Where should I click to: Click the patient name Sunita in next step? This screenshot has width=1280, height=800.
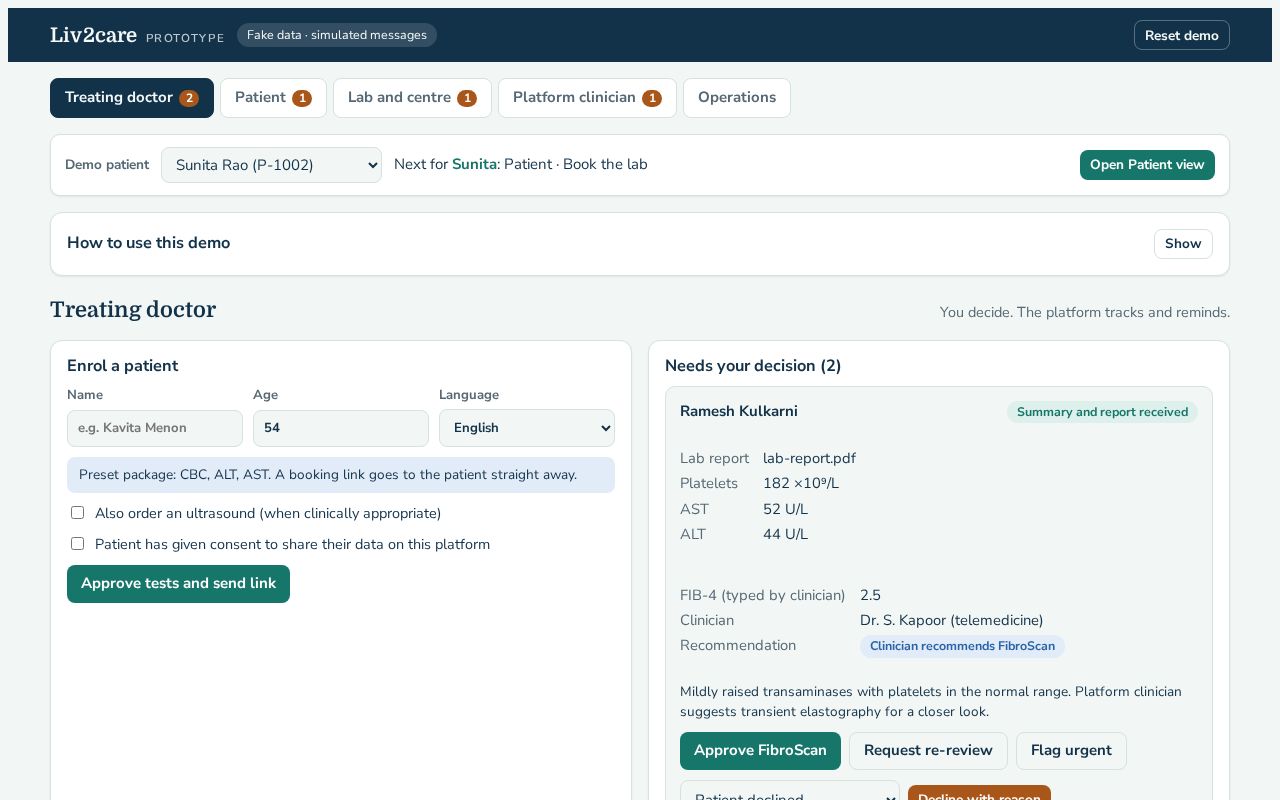474,165
